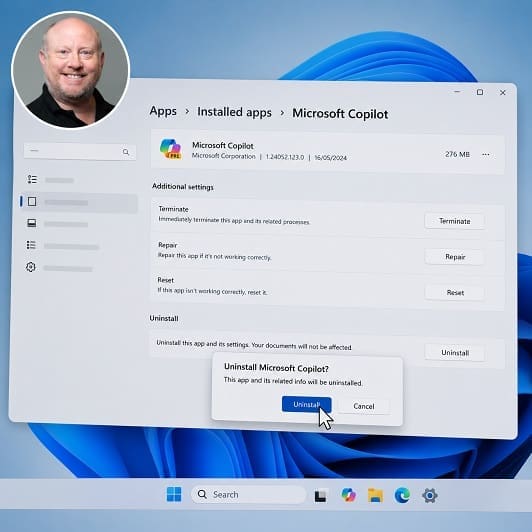Minimize the Settings window

[x=457, y=92]
